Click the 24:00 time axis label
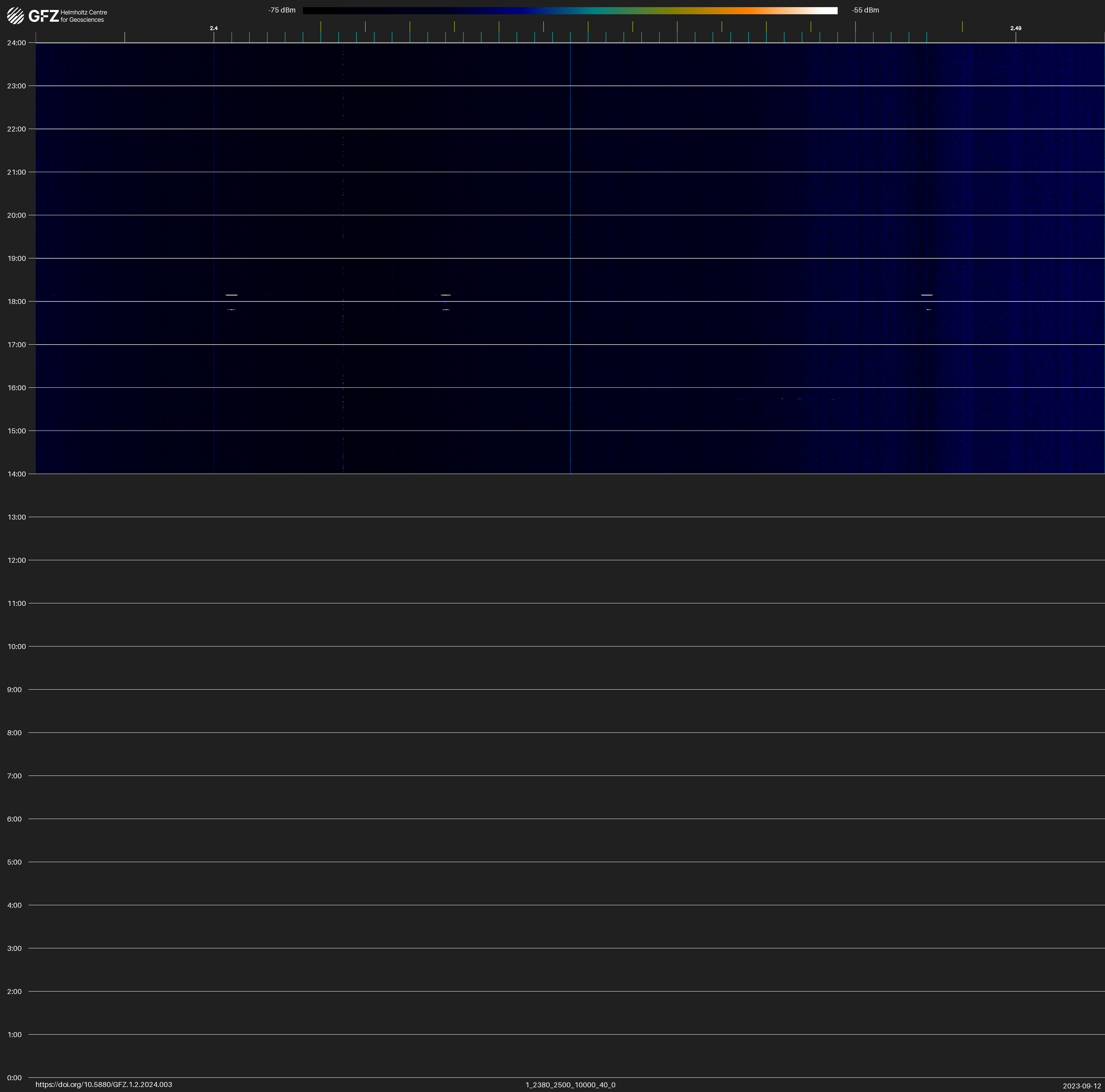This screenshot has height=1092, width=1105. tap(17, 43)
